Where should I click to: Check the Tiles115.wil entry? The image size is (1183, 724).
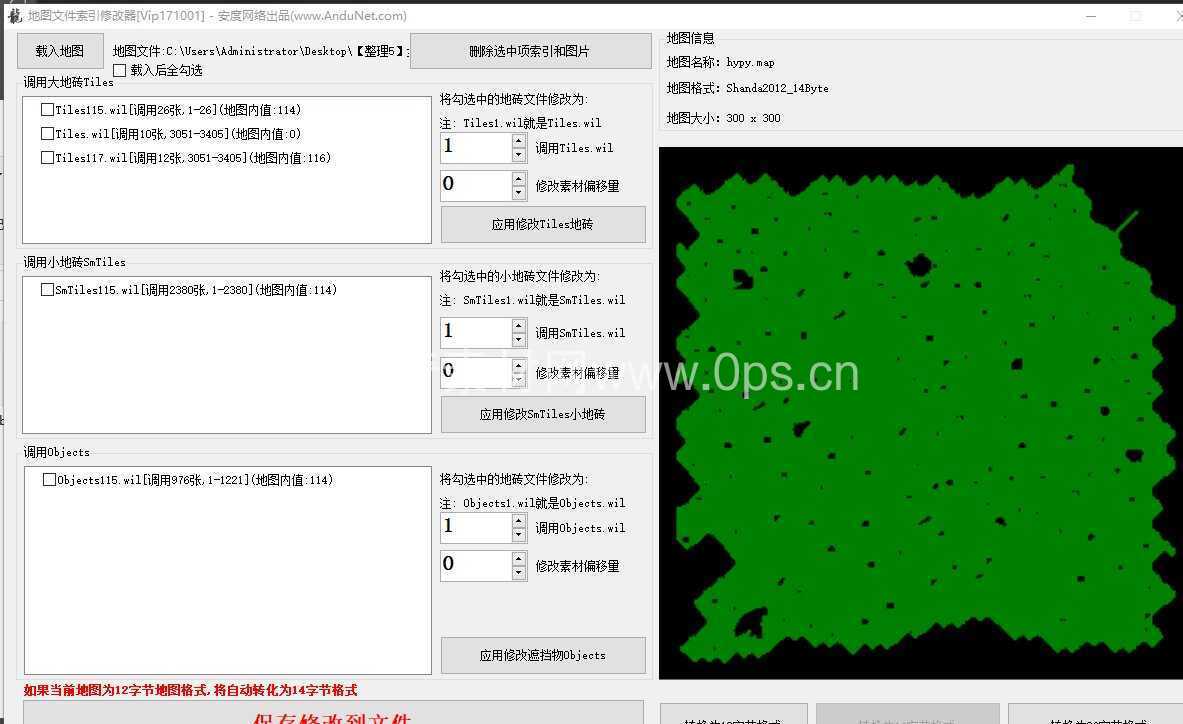pos(47,110)
